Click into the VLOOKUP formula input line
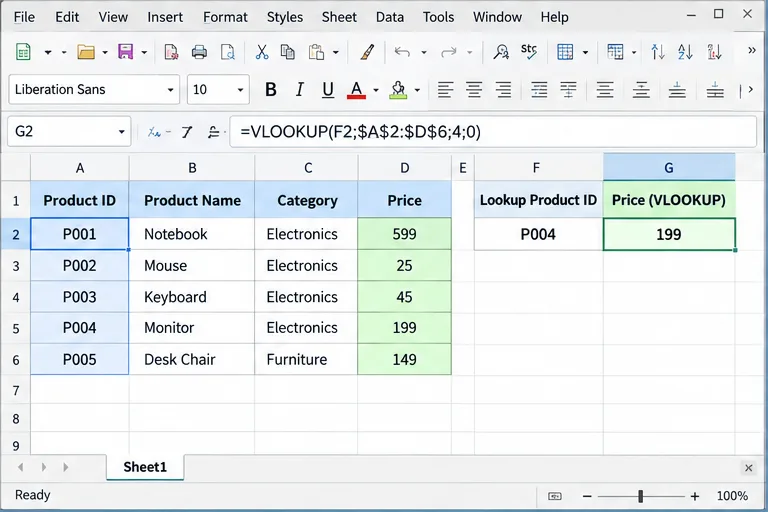Viewport: 768px width, 512px height. 493,131
